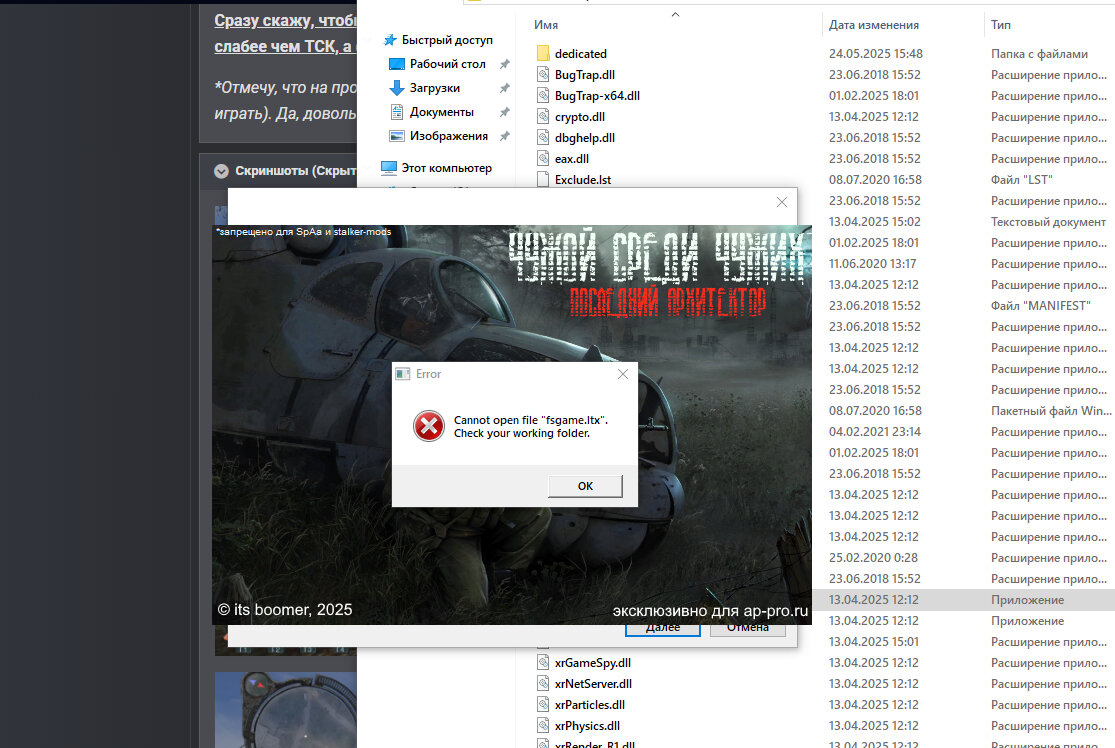This screenshot has width=1115, height=748.
Task: Click the scope screenshot thumbnail on the webpage
Action: tap(285, 710)
